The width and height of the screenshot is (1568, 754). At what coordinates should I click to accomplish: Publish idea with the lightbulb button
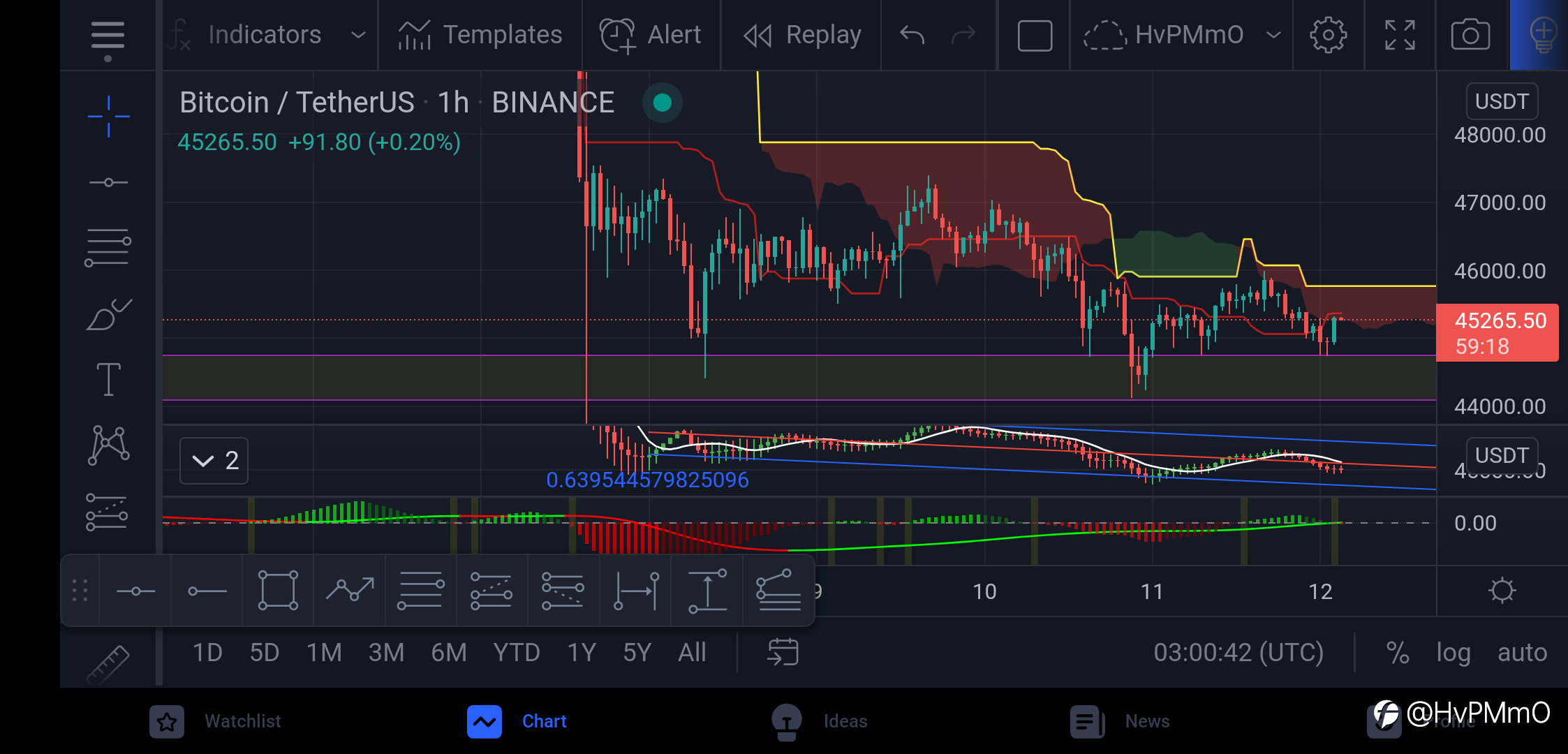click(1541, 35)
